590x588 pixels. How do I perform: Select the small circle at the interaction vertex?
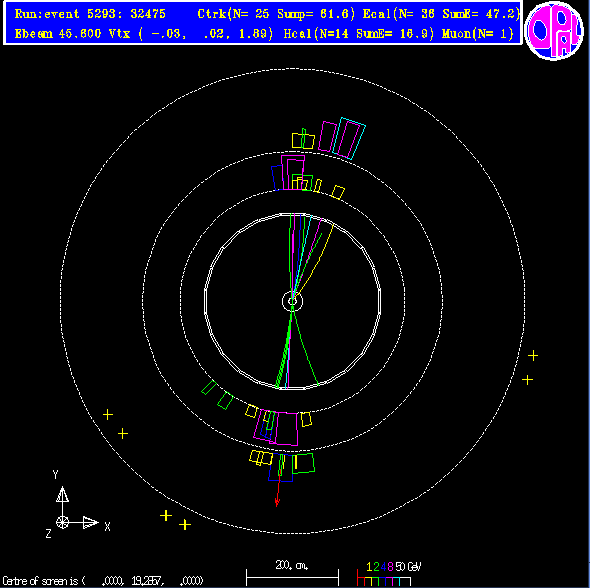tap(292, 301)
